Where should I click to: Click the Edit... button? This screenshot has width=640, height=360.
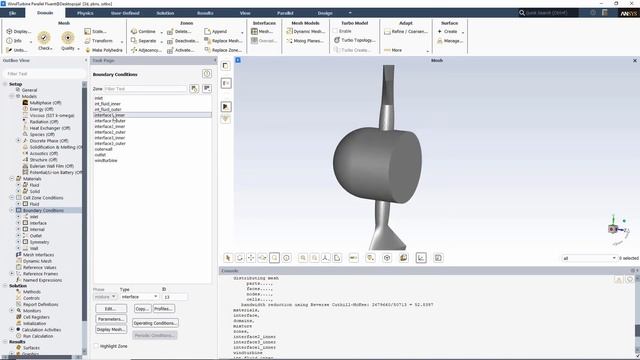(x=111, y=309)
